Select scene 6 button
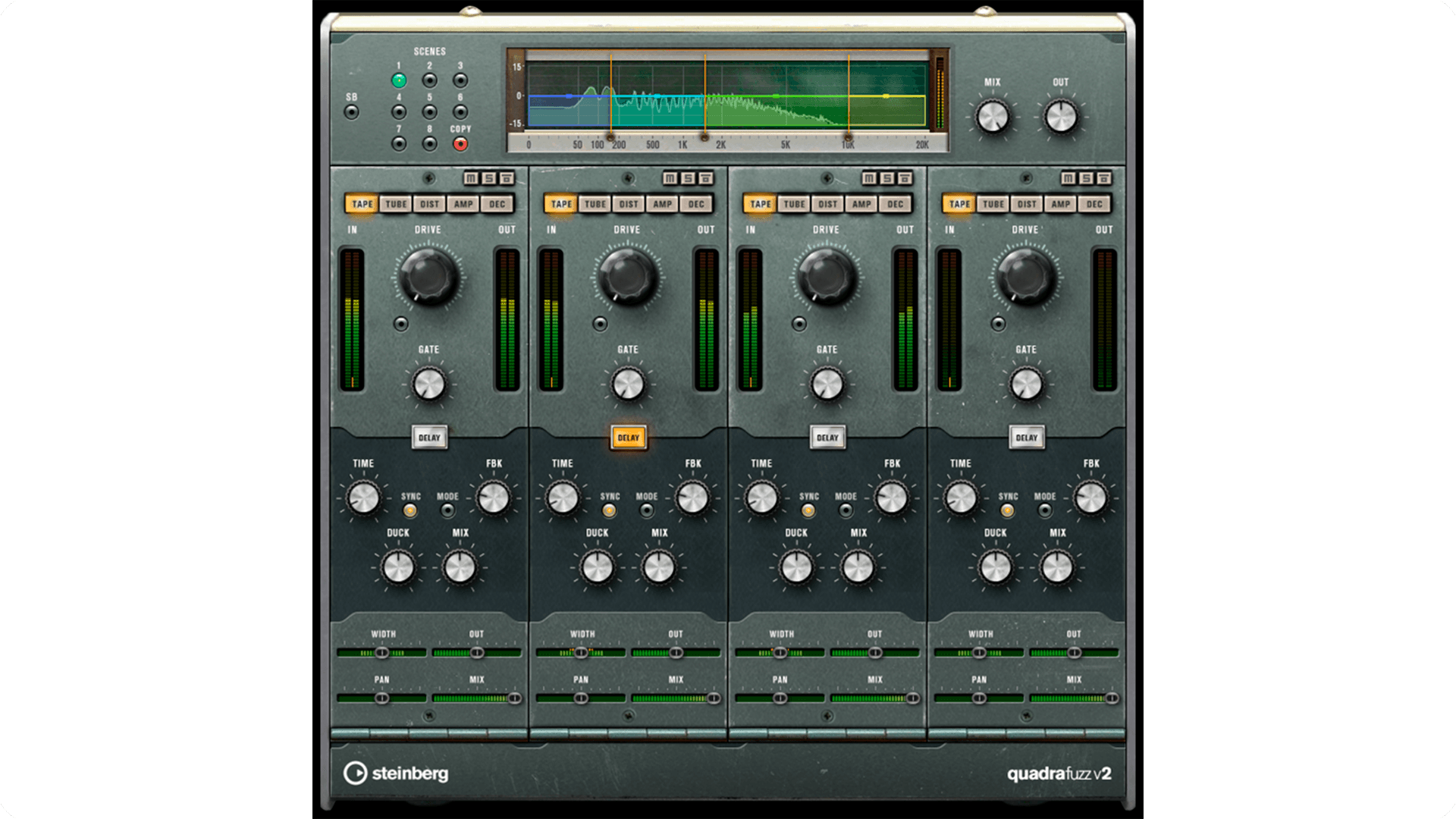This screenshot has width=1456, height=819. (x=460, y=112)
